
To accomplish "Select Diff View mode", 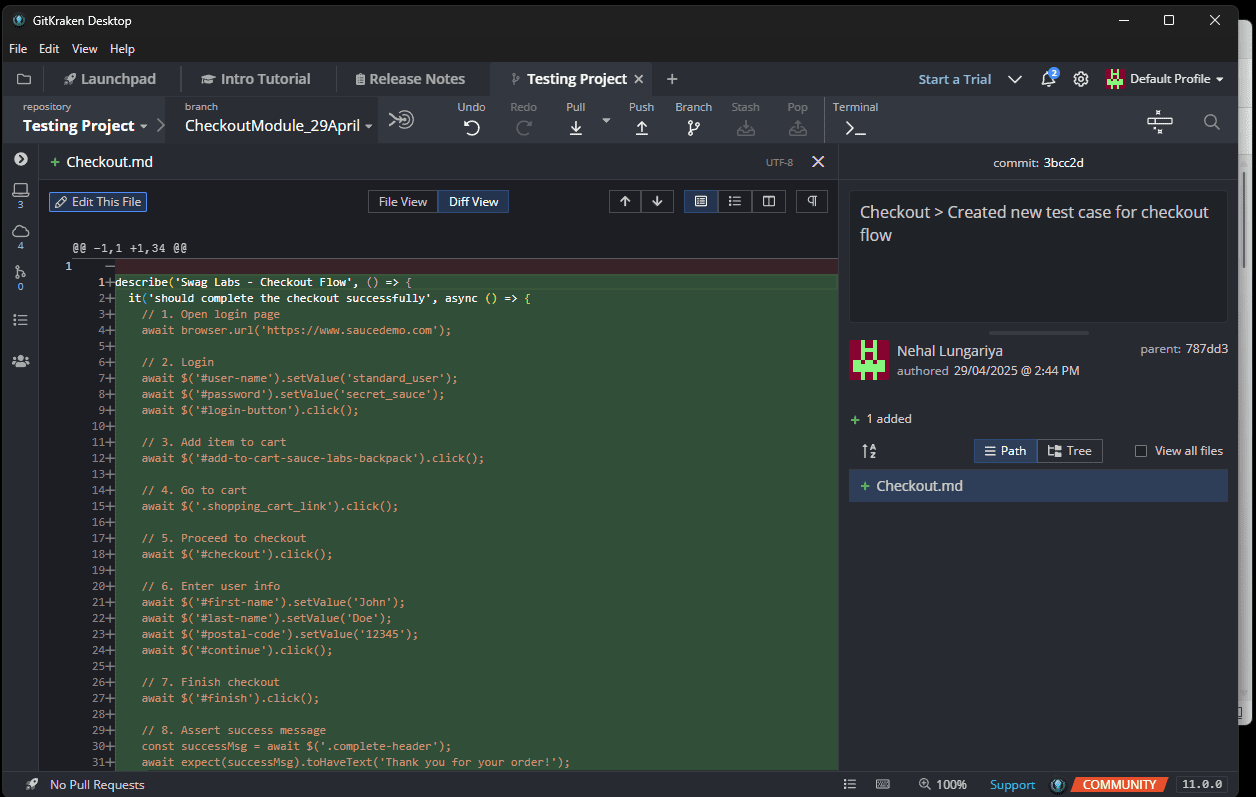I will (x=473, y=201).
